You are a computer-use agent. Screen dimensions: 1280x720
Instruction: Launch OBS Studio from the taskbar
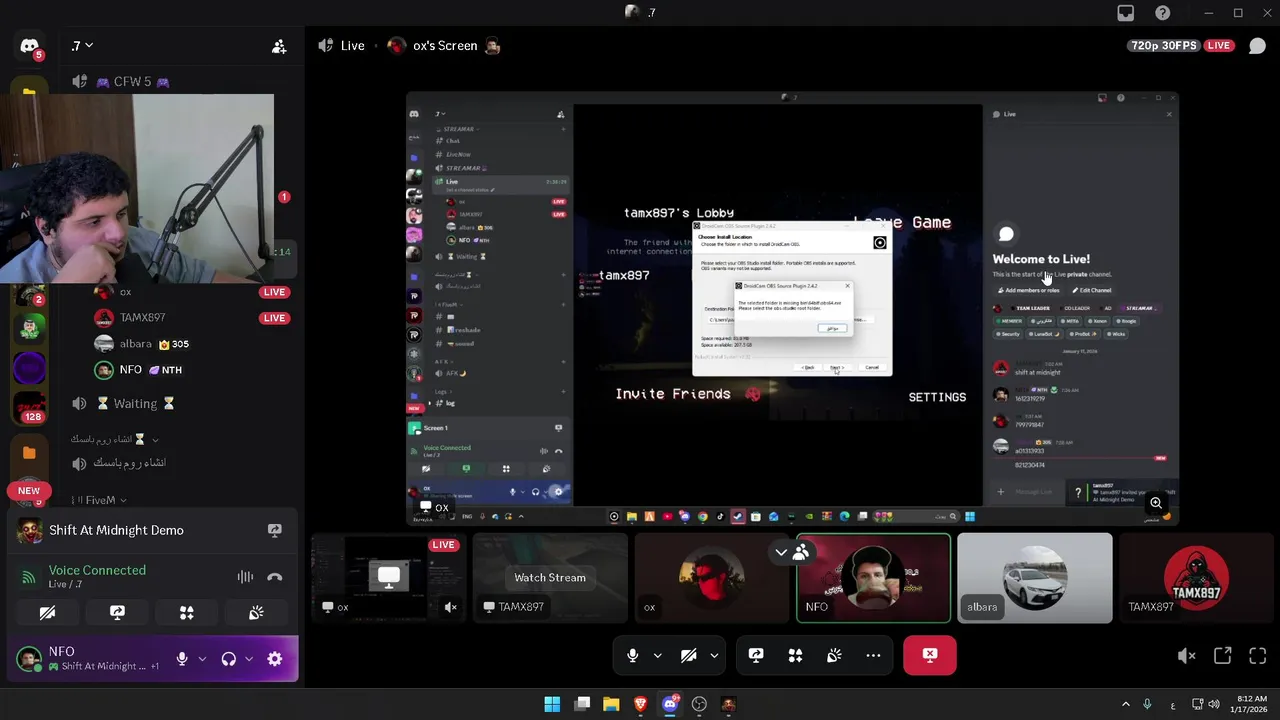pyautogui.click(x=699, y=704)
